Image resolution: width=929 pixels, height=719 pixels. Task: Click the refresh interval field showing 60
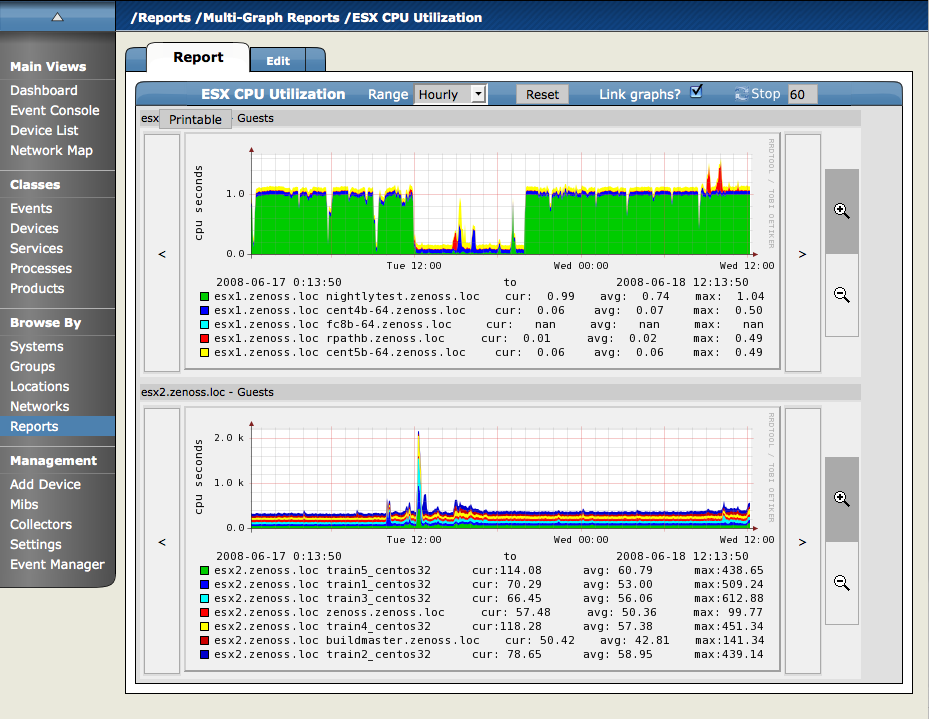[x=802, y=94]
